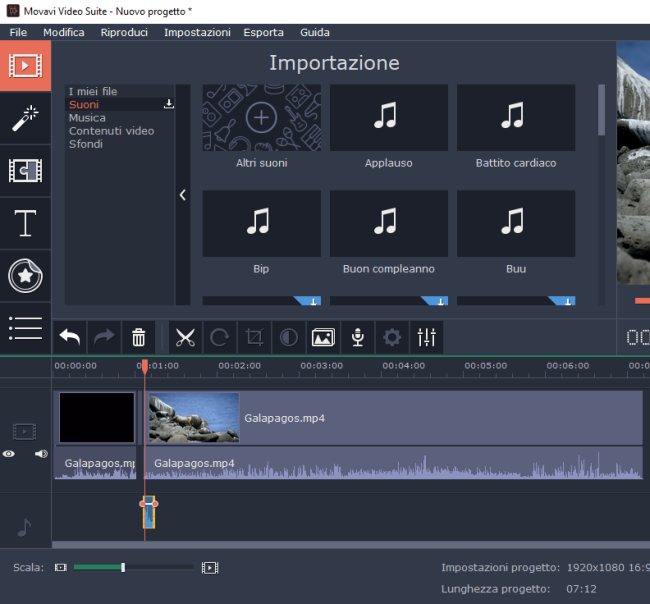Image resolution: width=650 pixels, height=604 pixels.
Task: Open the Stickers star tab
Action: 25,276
